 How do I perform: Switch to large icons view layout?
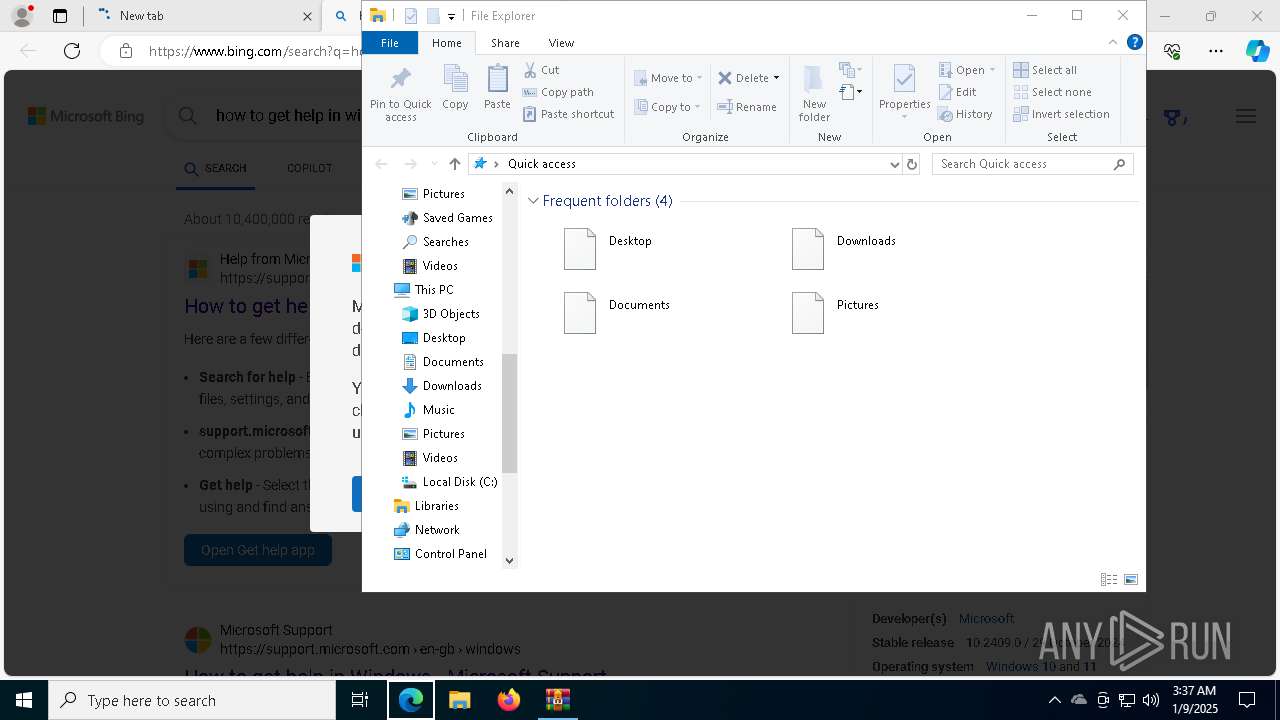click(1131, 580)
